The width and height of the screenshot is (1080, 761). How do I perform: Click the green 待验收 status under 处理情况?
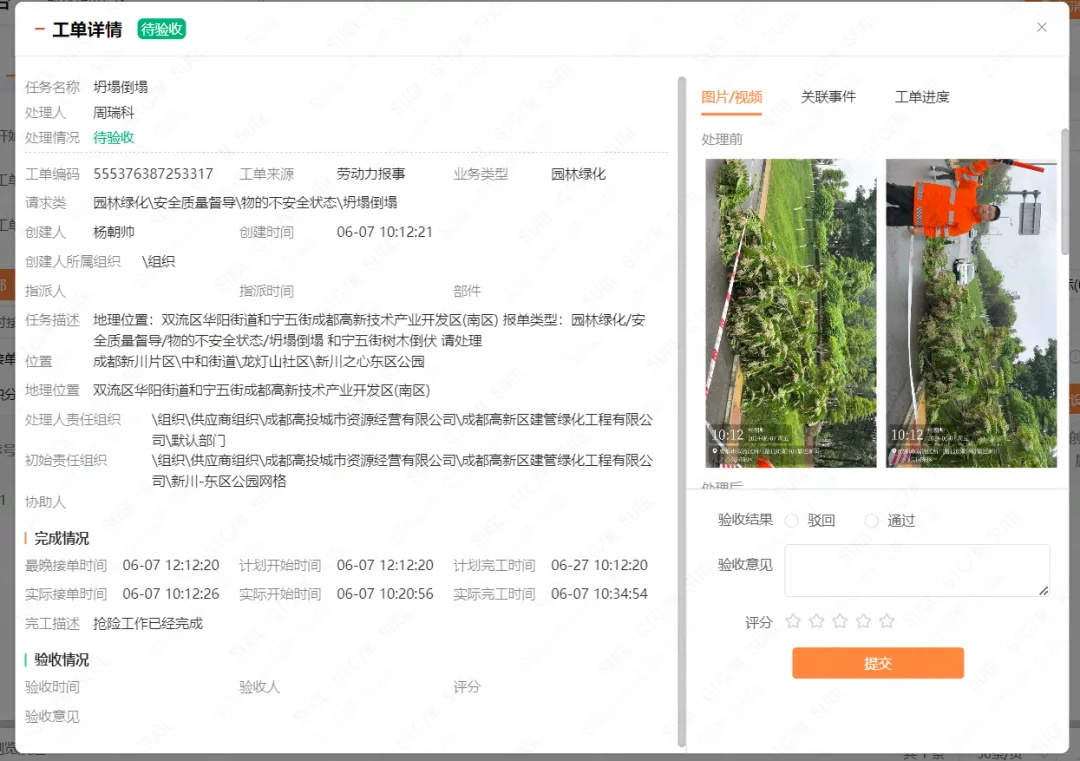(x=114, y=138)
